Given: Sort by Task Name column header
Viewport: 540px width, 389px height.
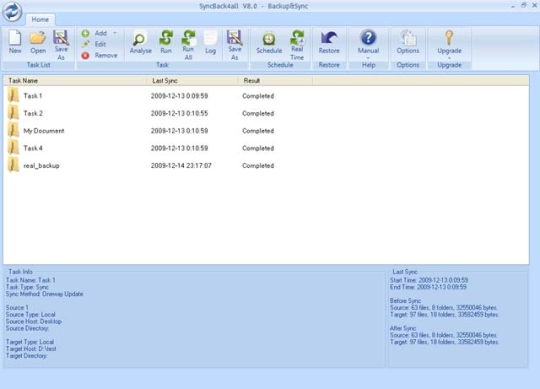Looking at the screenshot, I should pos(76,81).
